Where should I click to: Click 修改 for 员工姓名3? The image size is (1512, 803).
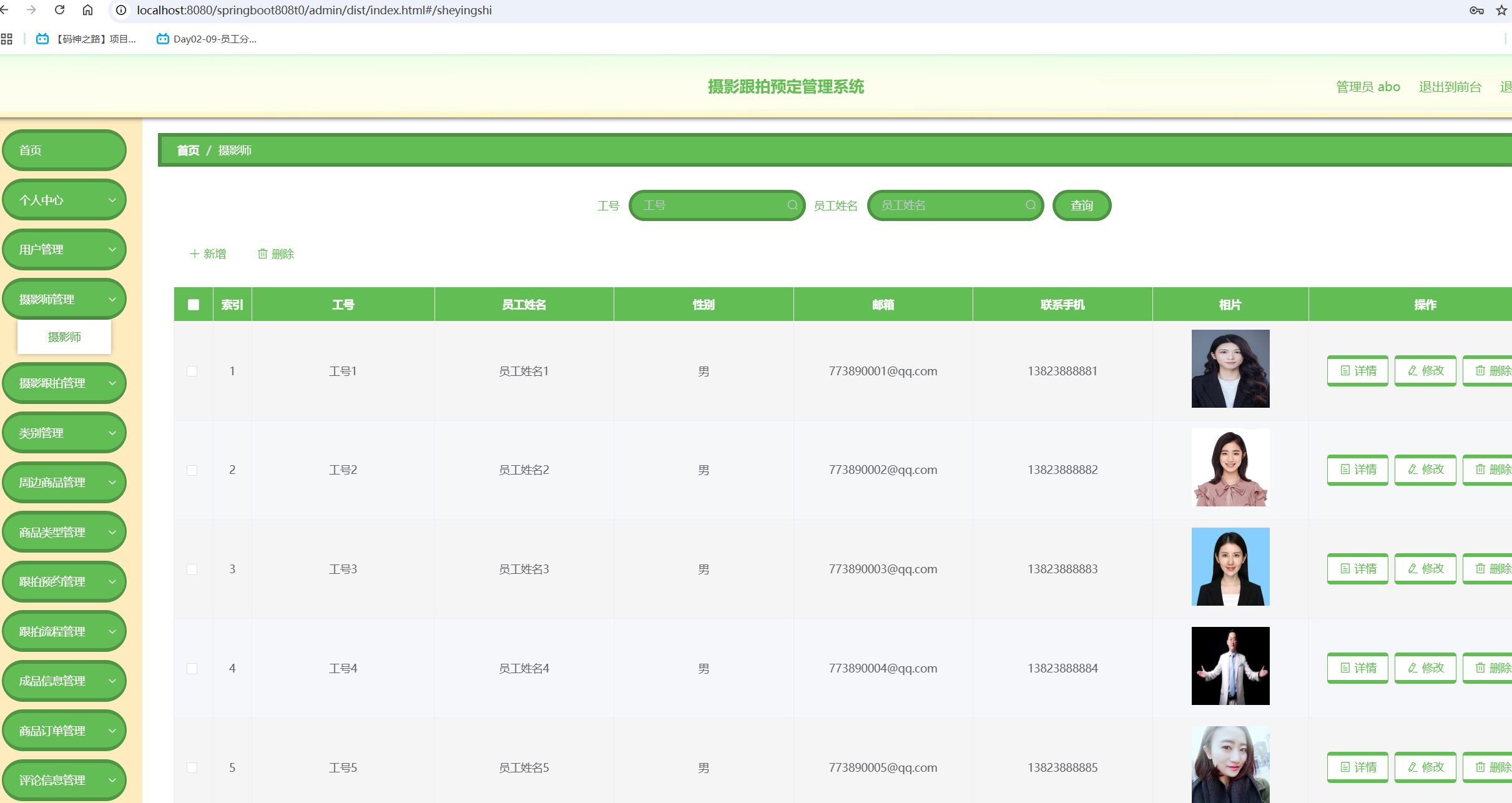[1425, 569]
